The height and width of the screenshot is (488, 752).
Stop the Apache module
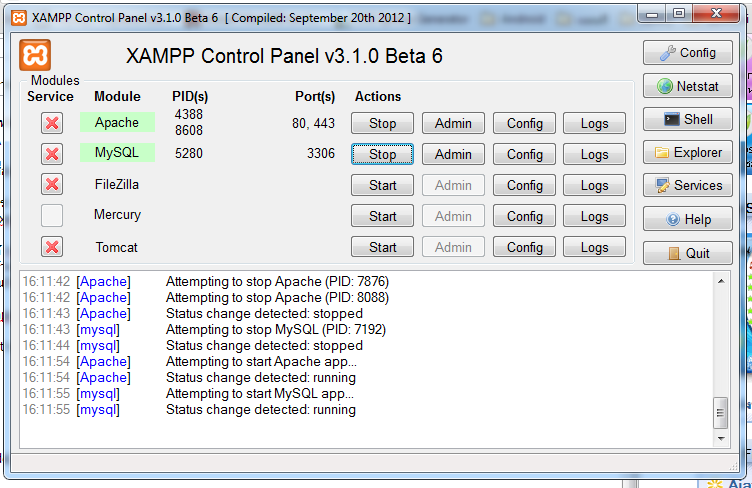(382, 123)
